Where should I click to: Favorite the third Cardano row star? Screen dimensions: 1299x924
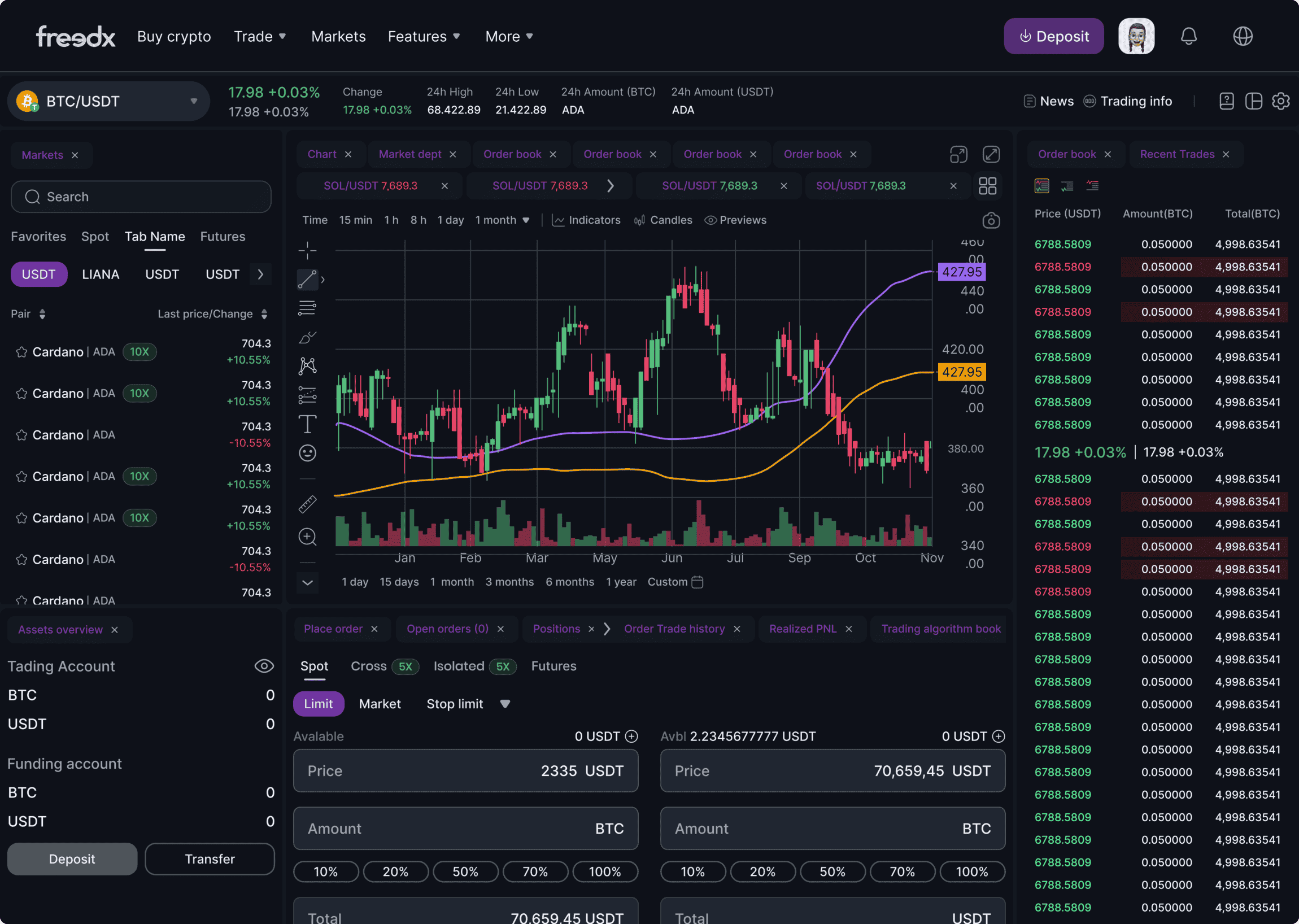pos(21,435)
